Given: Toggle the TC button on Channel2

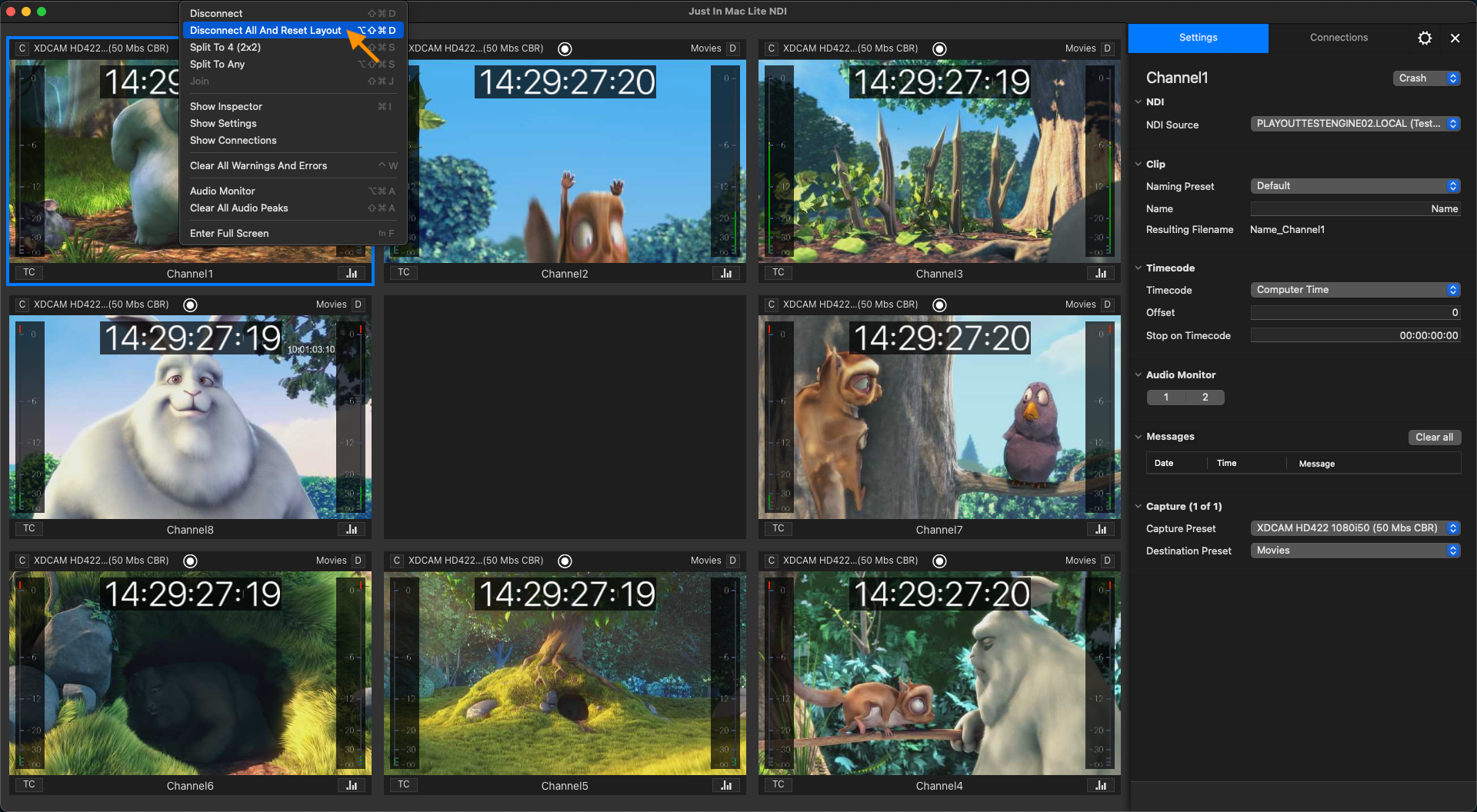Looking at the screenshot, I should (x=404, y=272).
